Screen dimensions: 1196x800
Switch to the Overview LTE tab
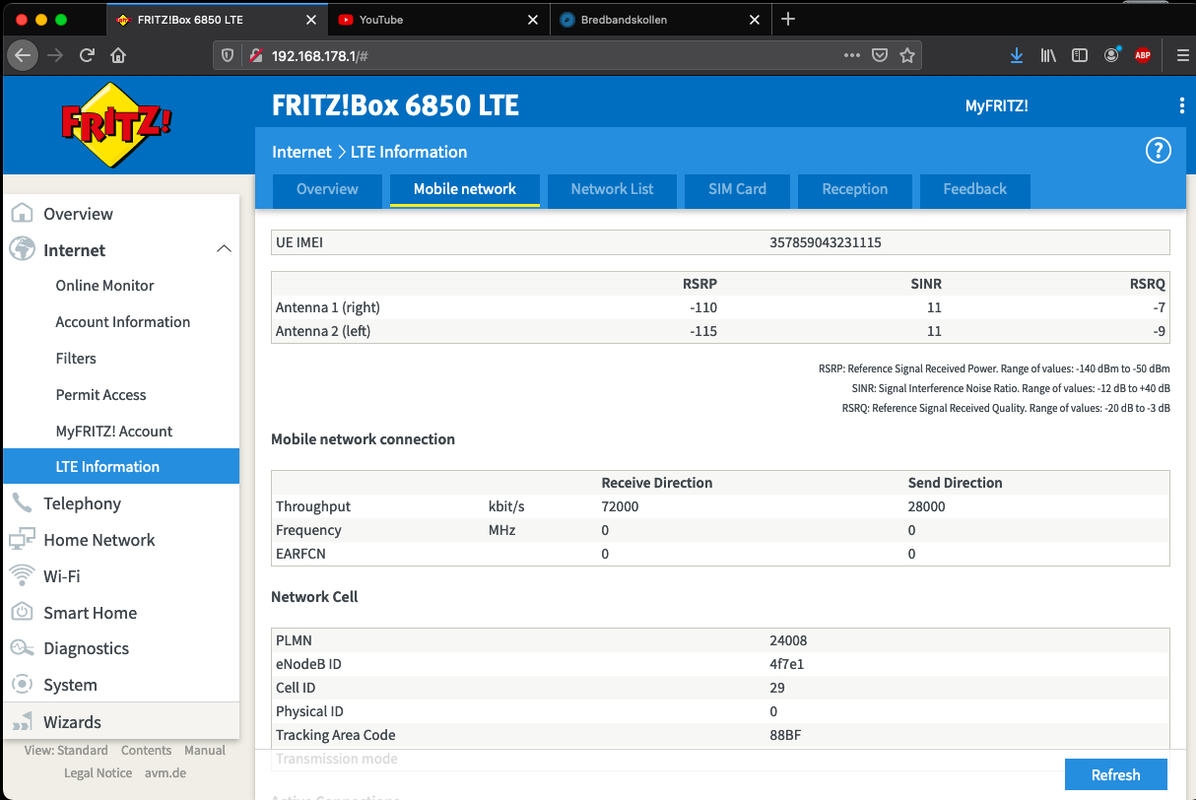(327, 190)
